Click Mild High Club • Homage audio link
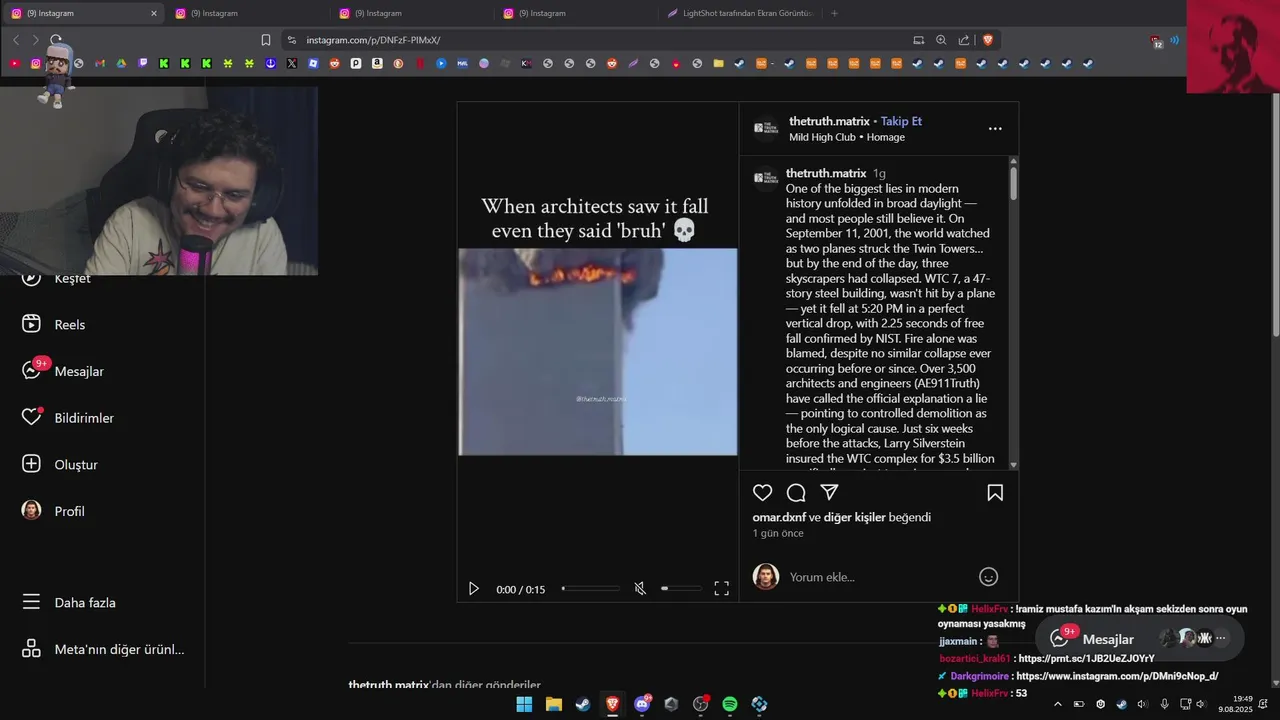The height and width of the screenshot is (720, 1280). tap(847, 137)
